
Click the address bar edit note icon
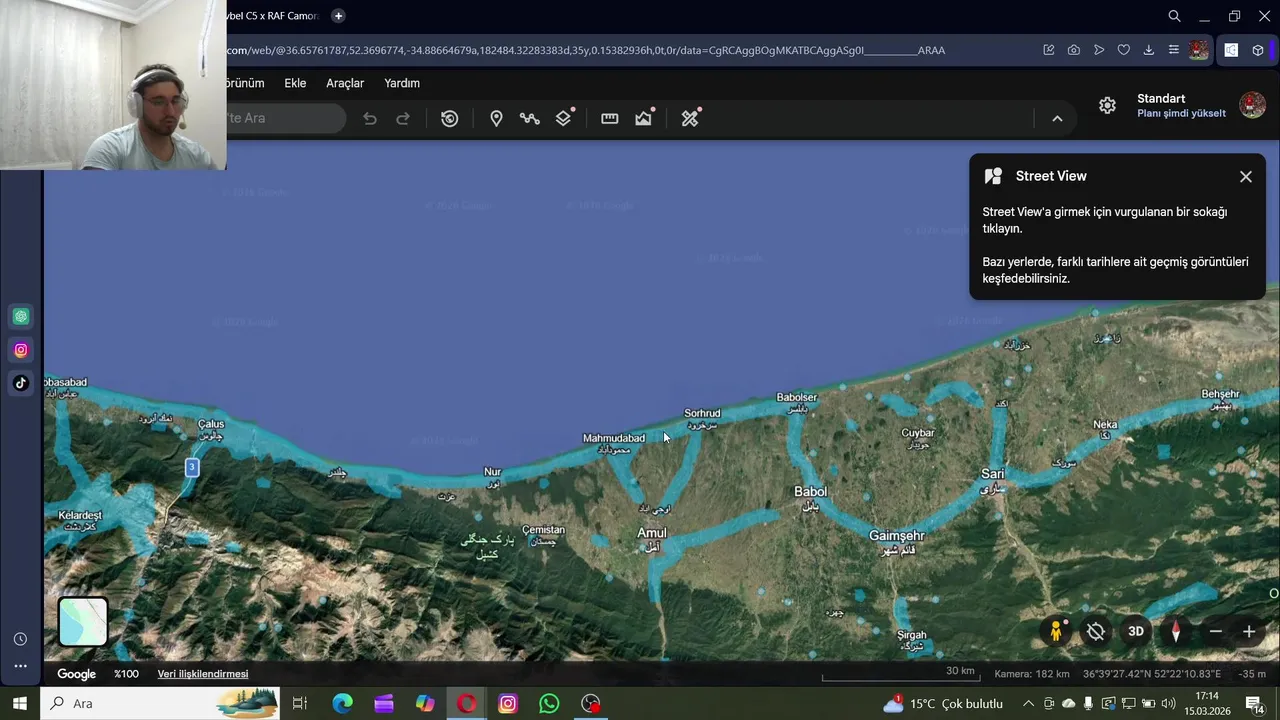pos(1048,50)
